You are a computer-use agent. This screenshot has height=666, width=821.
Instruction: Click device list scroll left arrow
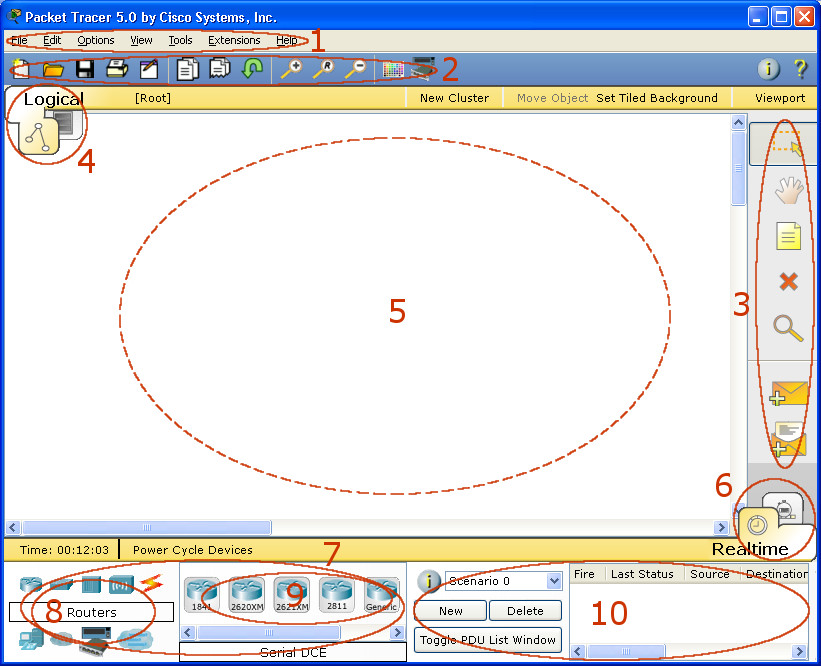coord(188,632)
